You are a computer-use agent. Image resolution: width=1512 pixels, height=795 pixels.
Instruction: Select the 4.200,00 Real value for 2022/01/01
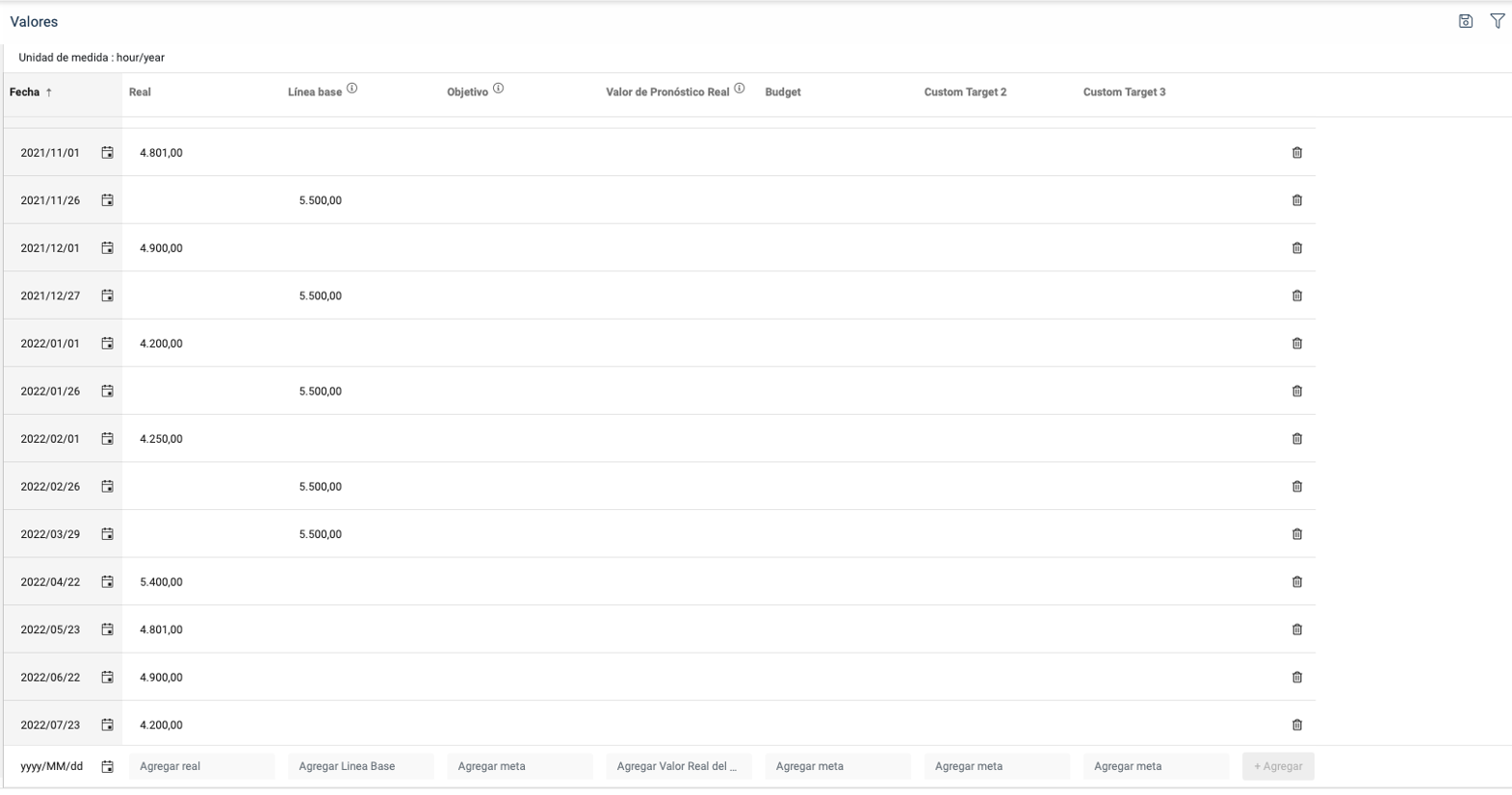[x=161, y=344]
